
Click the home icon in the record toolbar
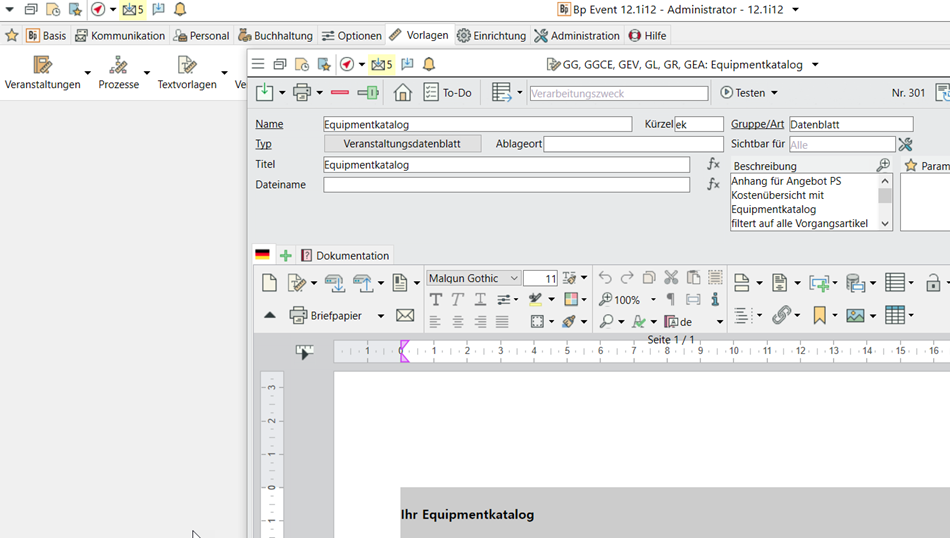(402, 93)
